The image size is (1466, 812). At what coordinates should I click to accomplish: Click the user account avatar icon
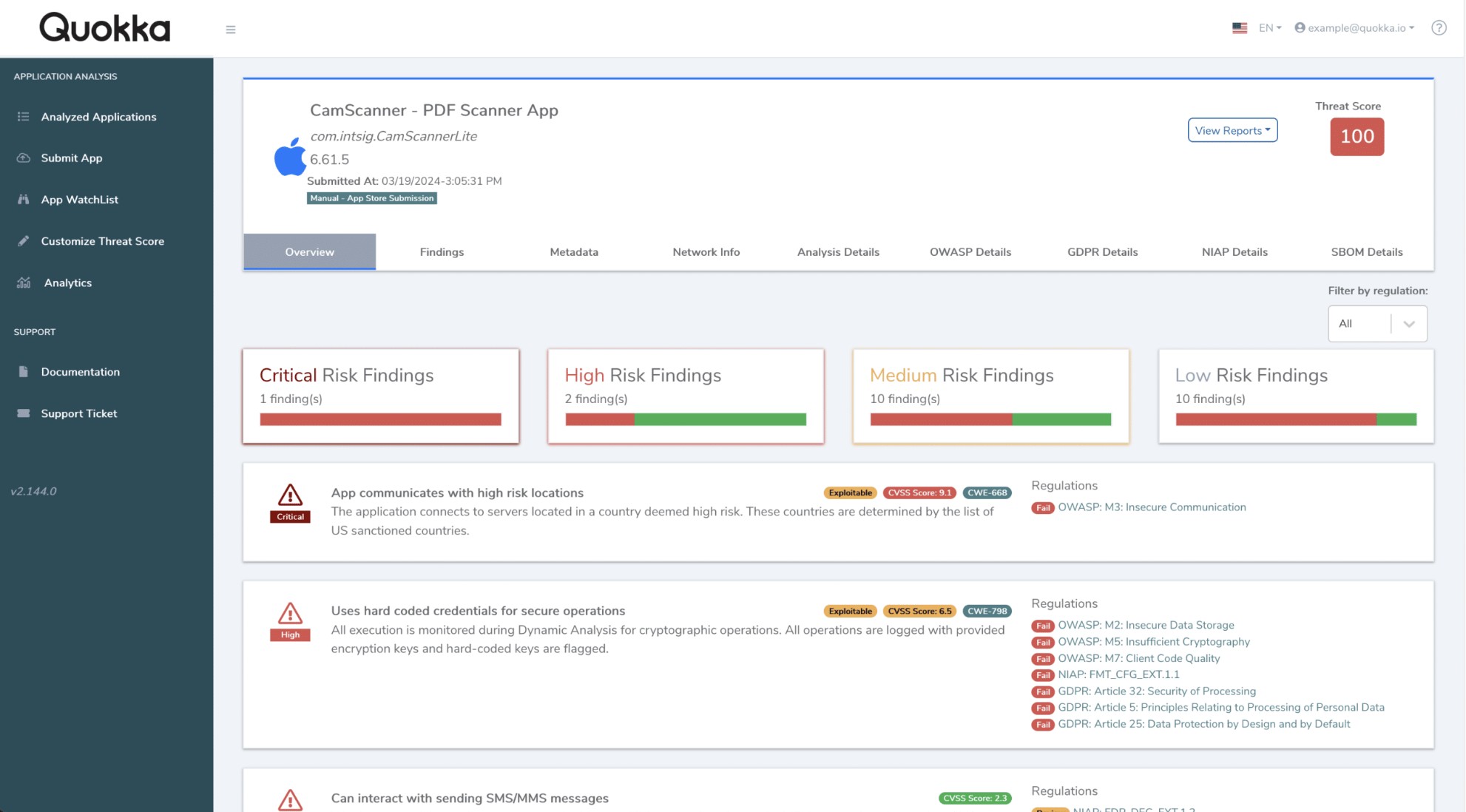coord(1300,28)
